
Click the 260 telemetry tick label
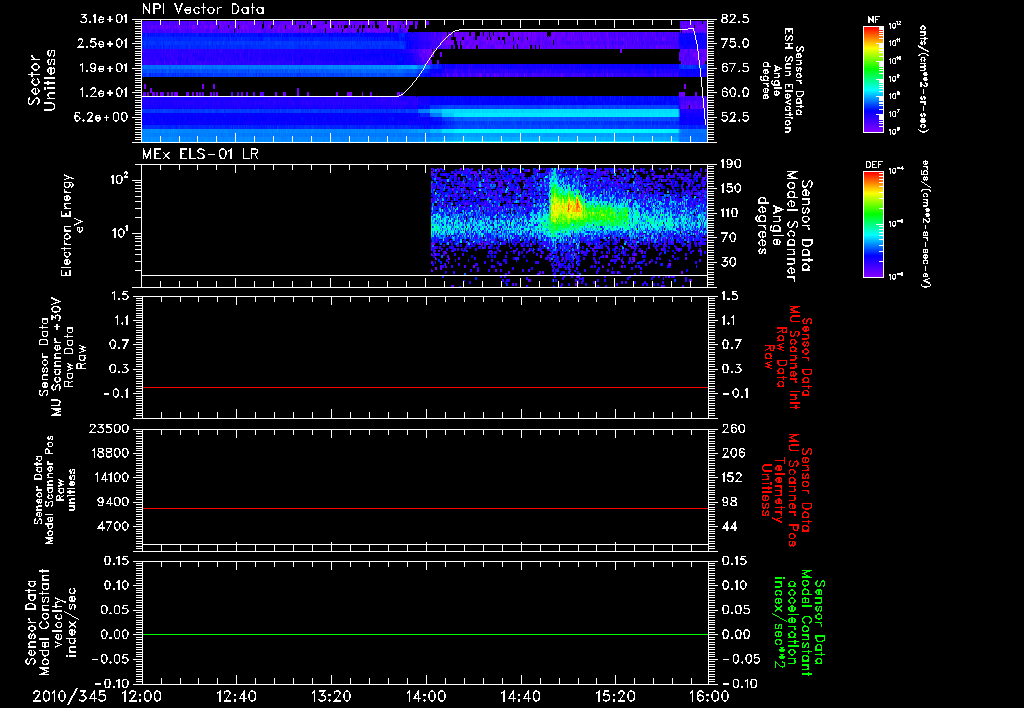pyautogui.click(x=732, y=428)
